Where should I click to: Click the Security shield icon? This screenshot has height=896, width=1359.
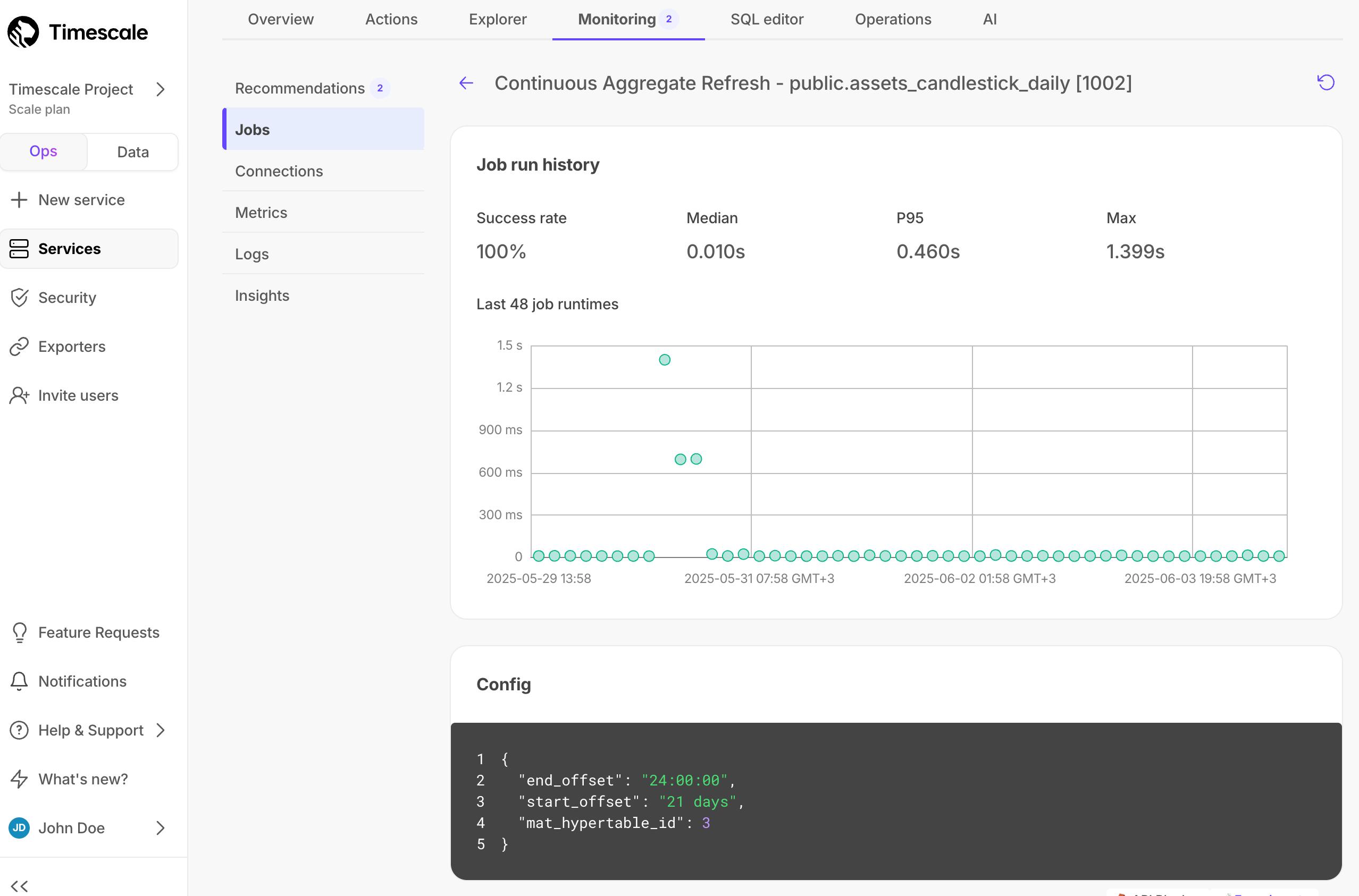(x=19, y=298)
